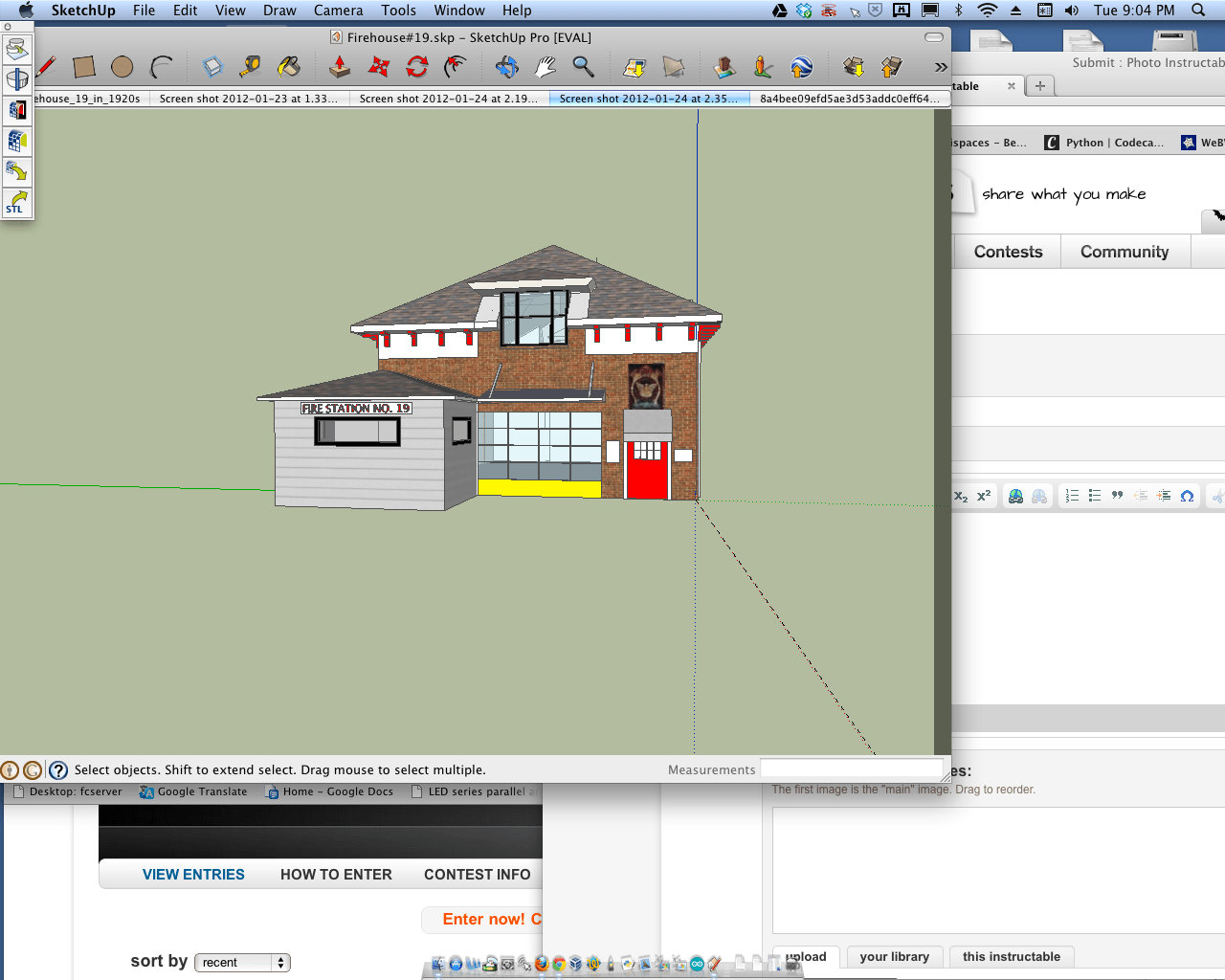Expand the toolbar overflow chevron
Viewport: 1225px width, 980px height.
(x=941, y=67)
